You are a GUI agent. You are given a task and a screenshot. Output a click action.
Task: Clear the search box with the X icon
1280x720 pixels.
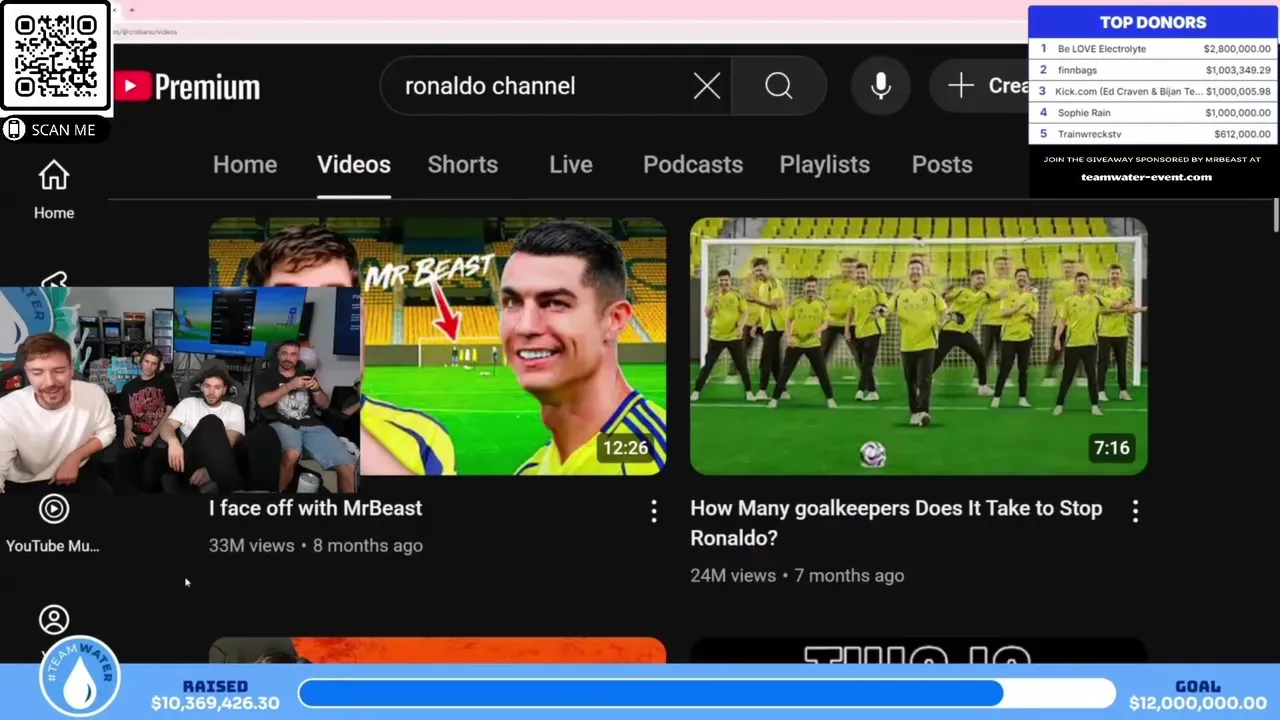(x=707, y=86)
